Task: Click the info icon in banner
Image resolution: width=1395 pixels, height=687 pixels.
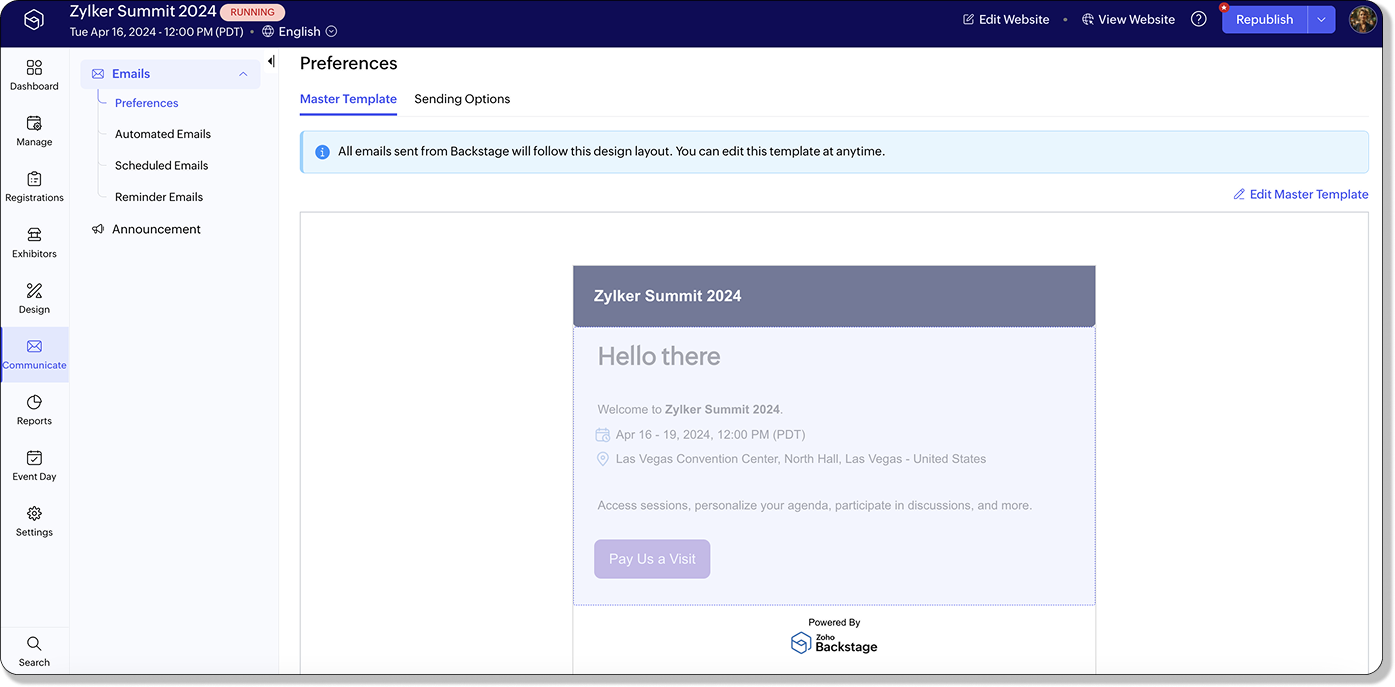Action: (322, 152)
